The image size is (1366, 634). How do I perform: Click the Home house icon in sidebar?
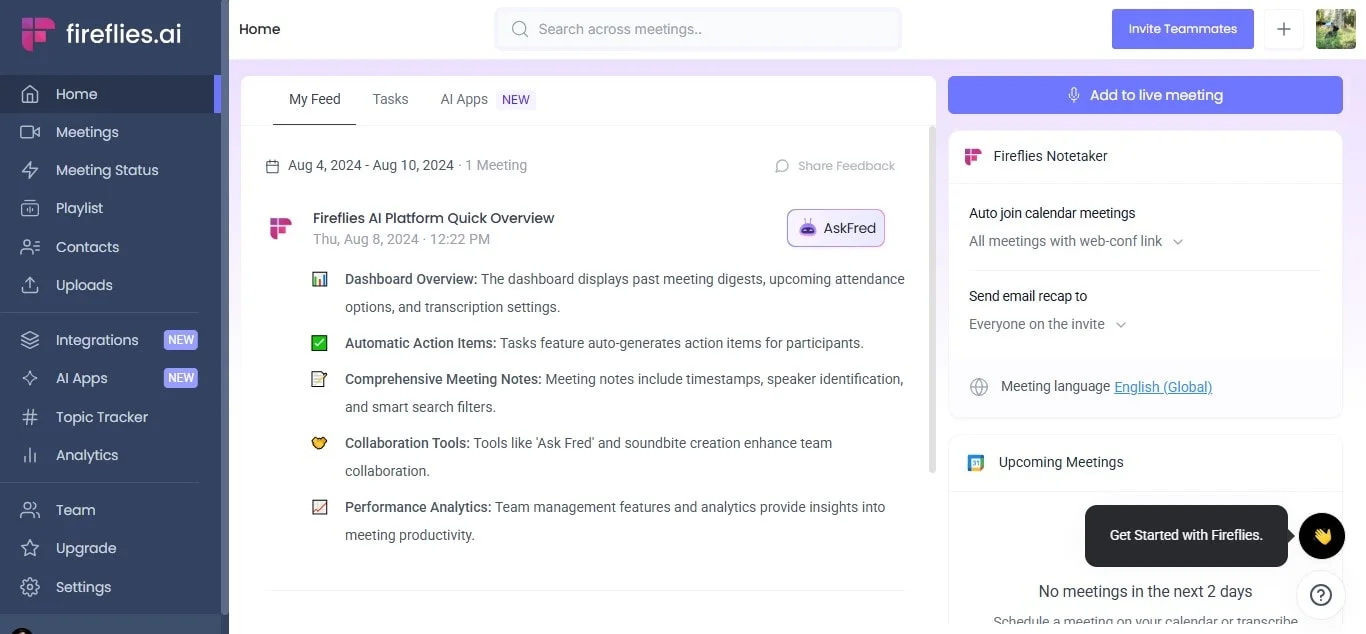pyautogui.click(x=30, y=94)
